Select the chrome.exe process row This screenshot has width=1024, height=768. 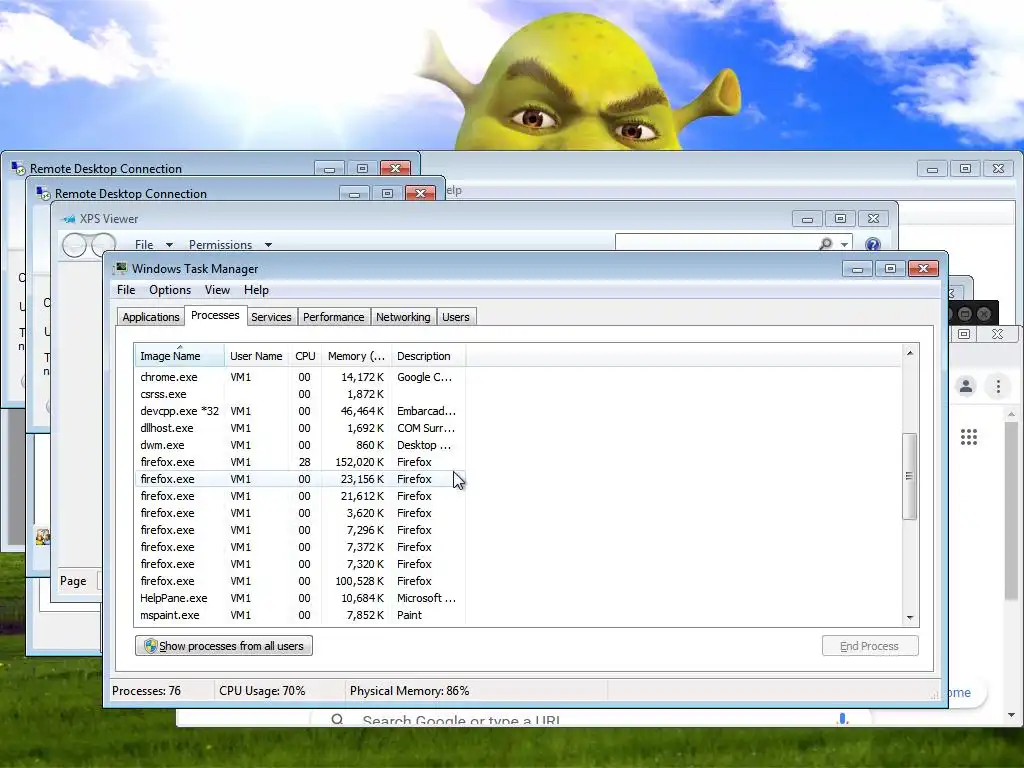pyautogui.click(x=300, y=377)
